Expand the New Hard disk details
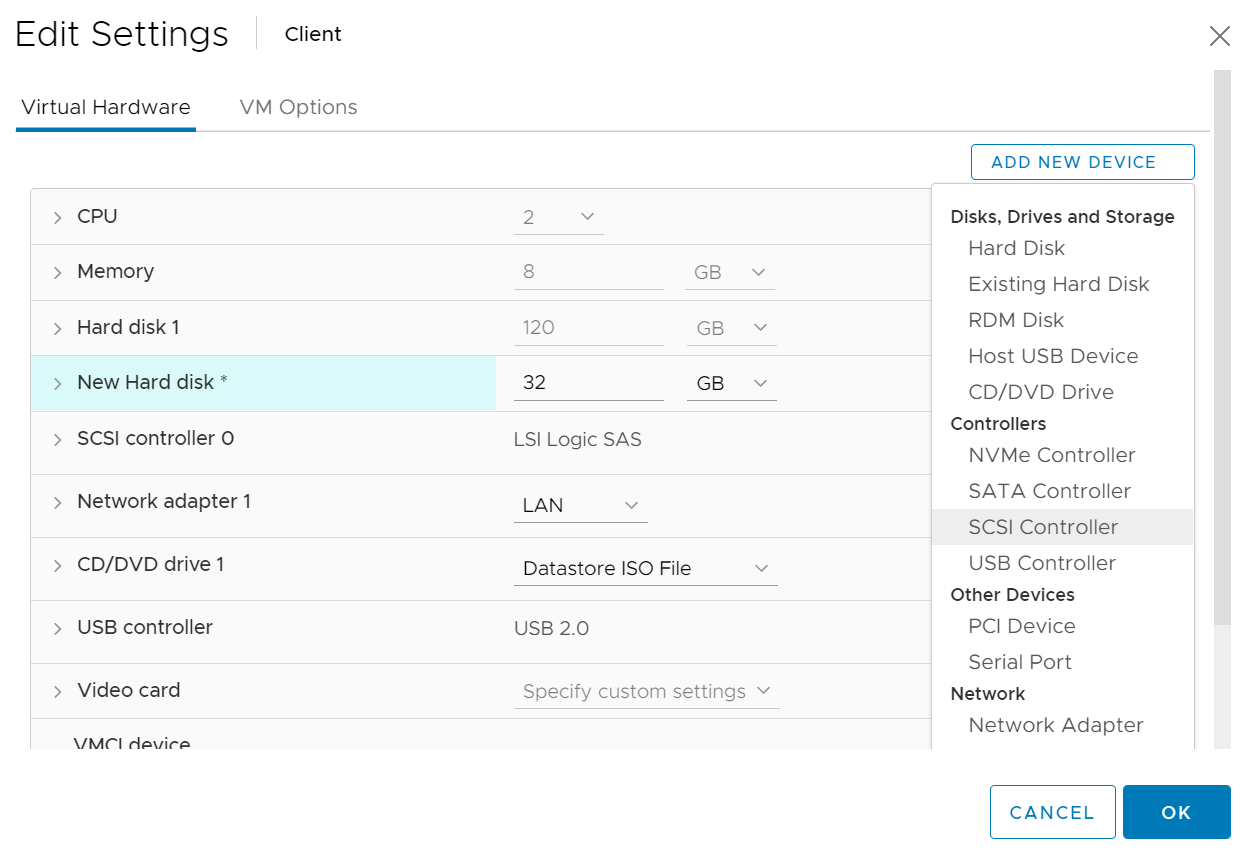The image size is (1244, 854). 57,383
